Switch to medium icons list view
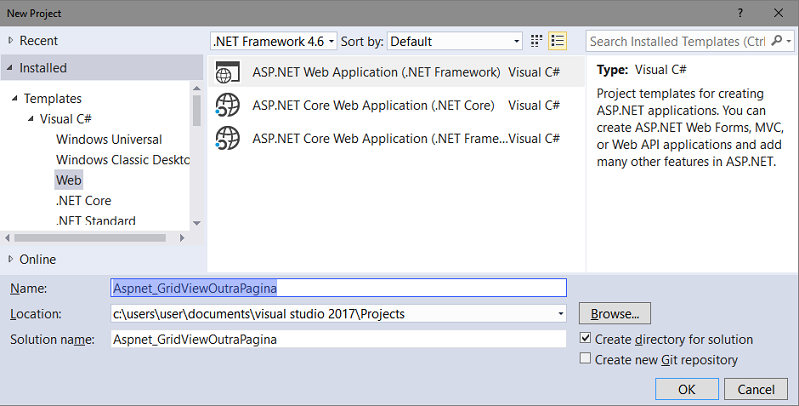Viewport: 799px width, 406px height. 557,41
